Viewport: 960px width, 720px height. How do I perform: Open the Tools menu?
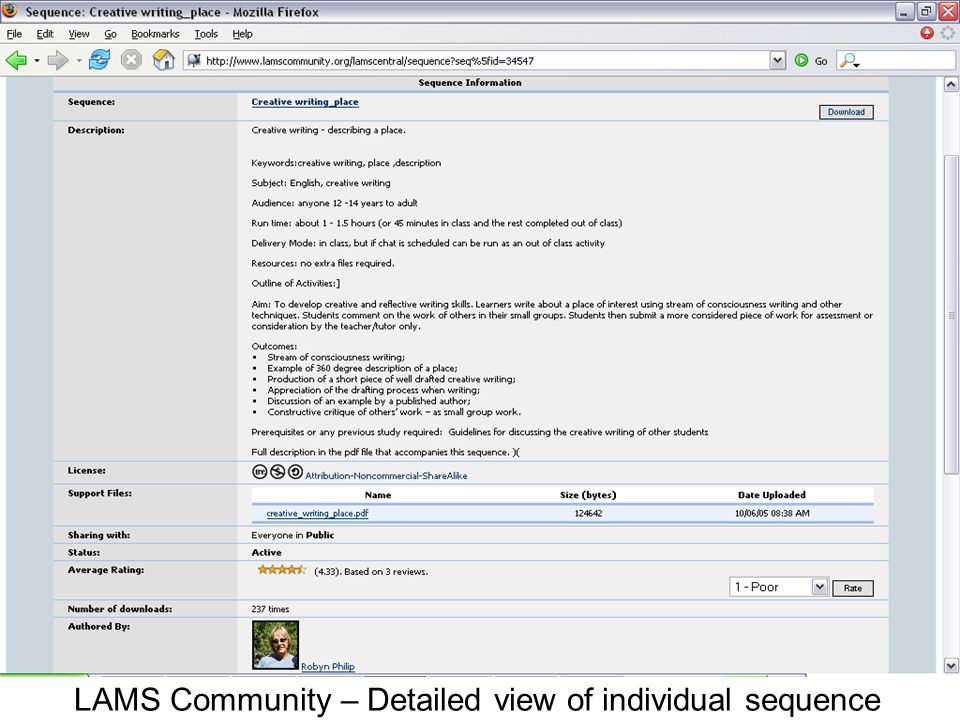(206, 34)
